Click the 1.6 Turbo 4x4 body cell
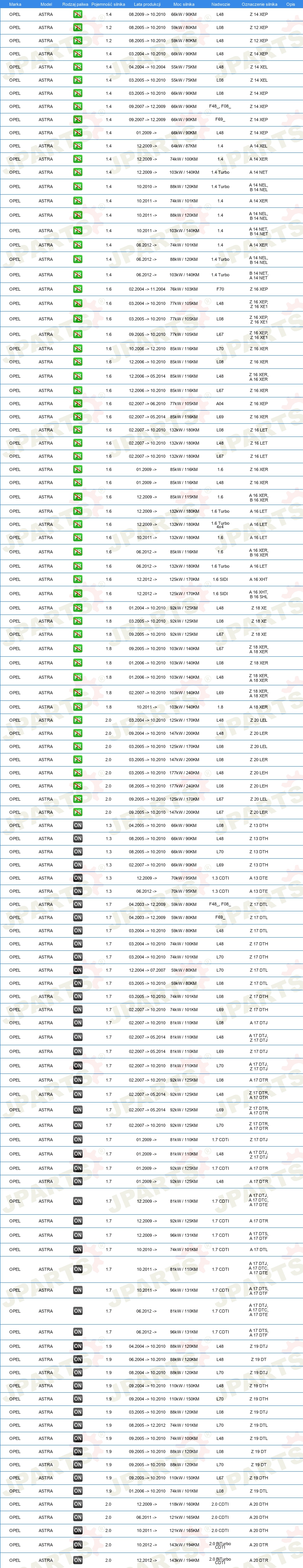303x1568 pixels. [x=220, y=524]
